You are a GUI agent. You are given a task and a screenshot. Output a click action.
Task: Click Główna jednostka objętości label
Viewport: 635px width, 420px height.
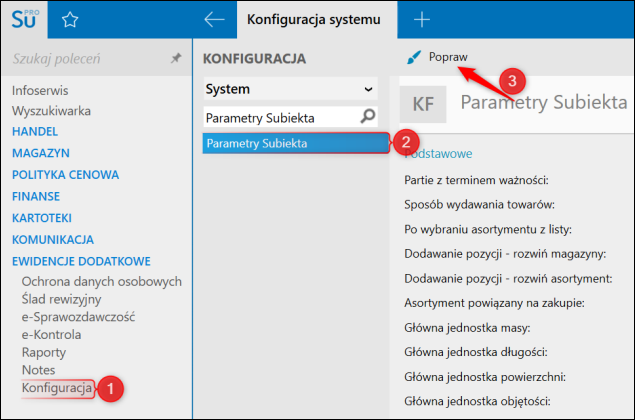477,401
